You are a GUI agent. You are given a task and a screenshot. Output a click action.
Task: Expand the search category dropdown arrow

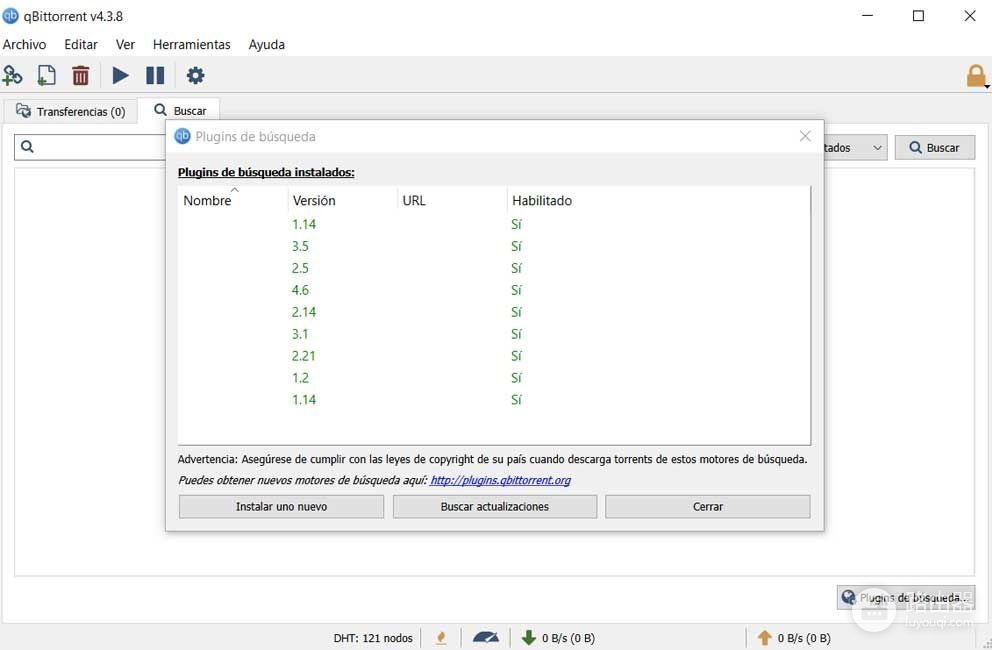tap(877, 147)
